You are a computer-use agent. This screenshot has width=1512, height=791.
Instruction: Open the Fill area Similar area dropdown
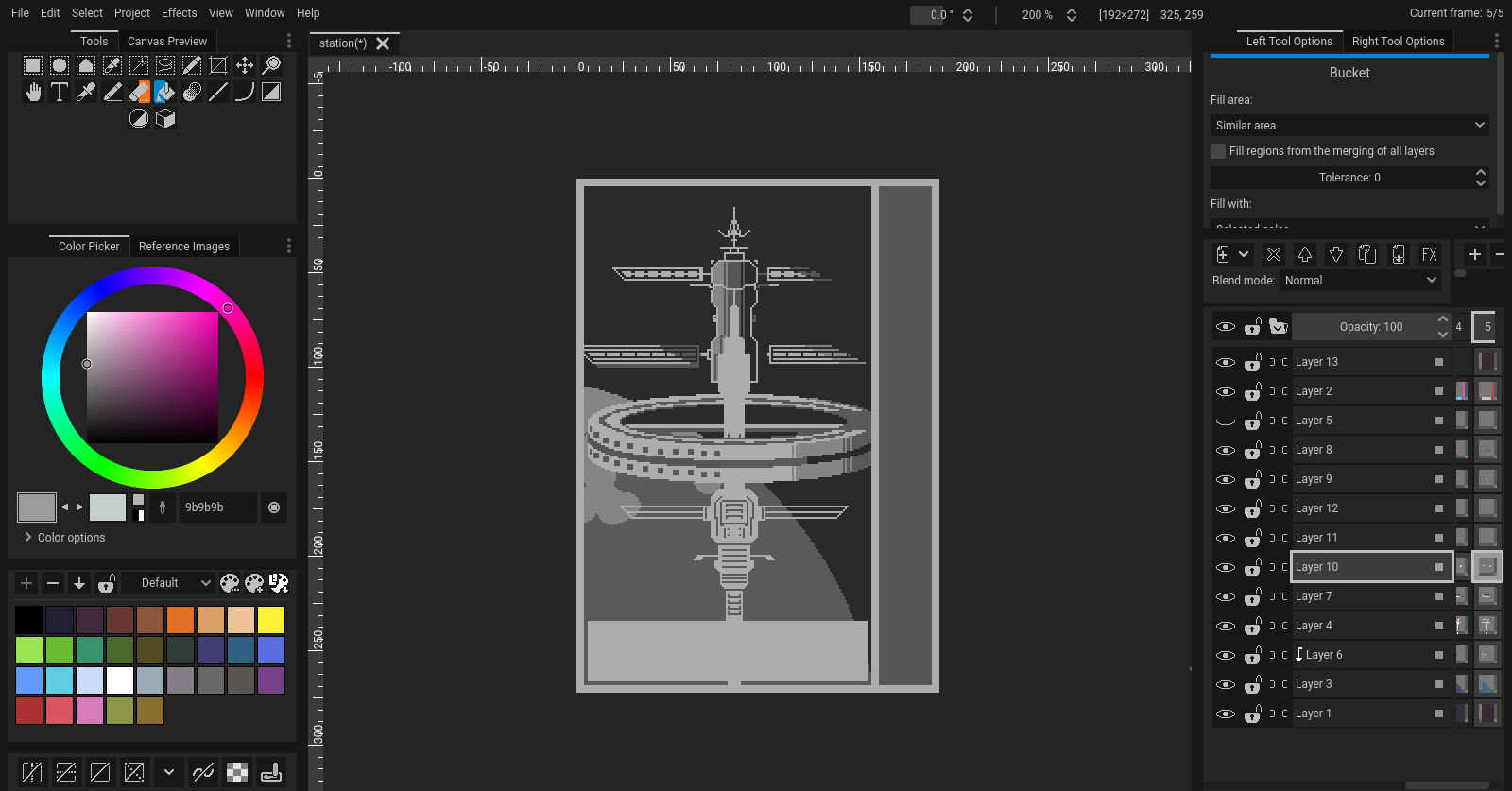pos(1349,126)
